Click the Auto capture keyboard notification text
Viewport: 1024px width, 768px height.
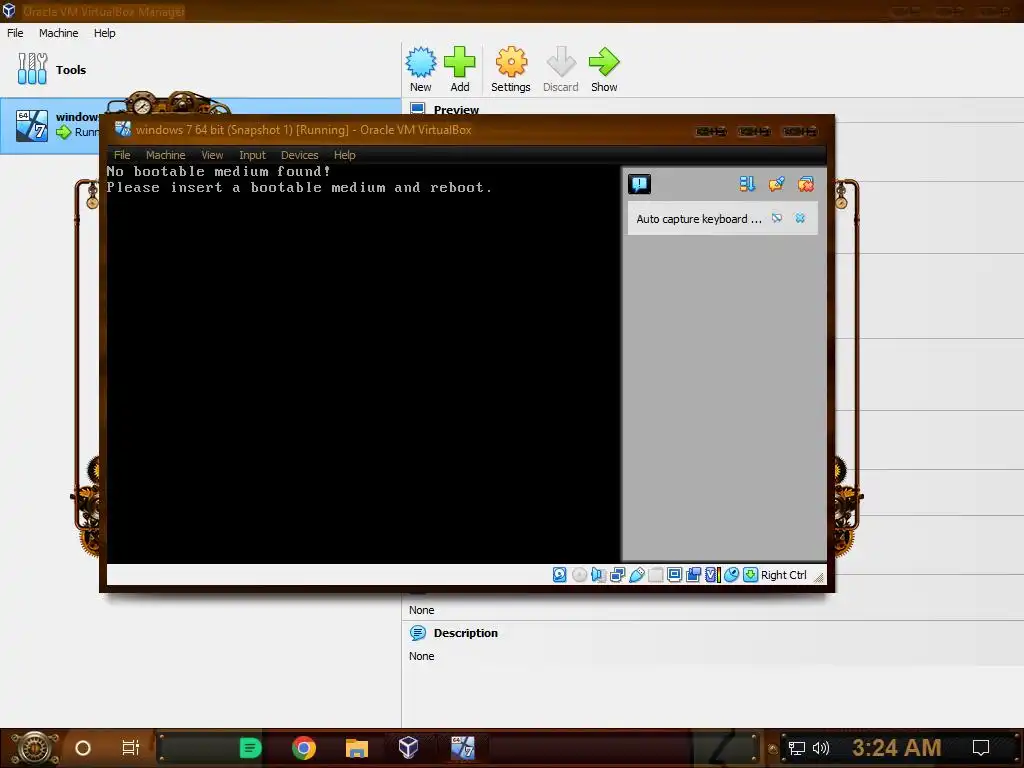(699, 219)
